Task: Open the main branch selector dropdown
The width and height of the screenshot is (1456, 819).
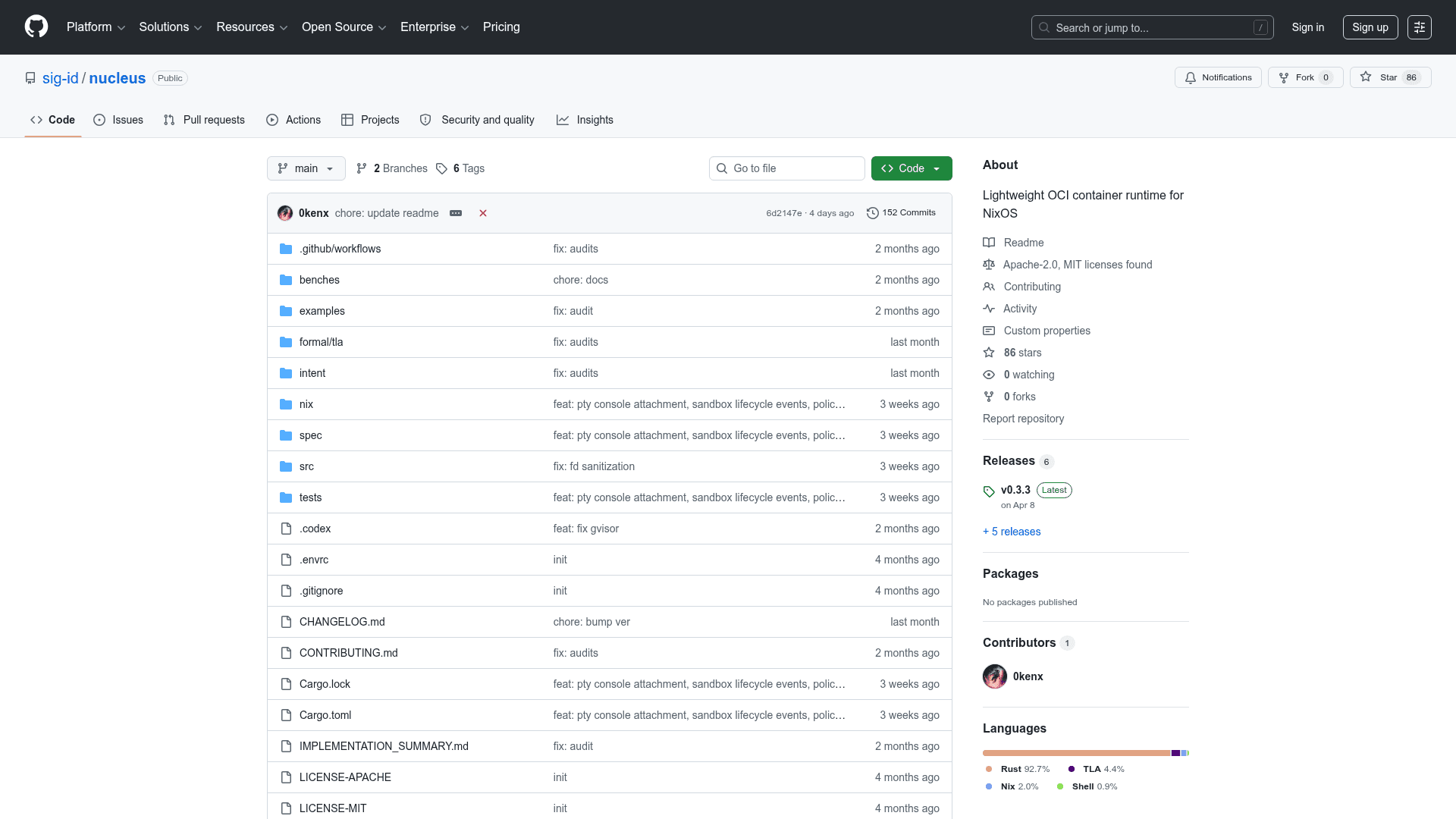Action: 306,168
